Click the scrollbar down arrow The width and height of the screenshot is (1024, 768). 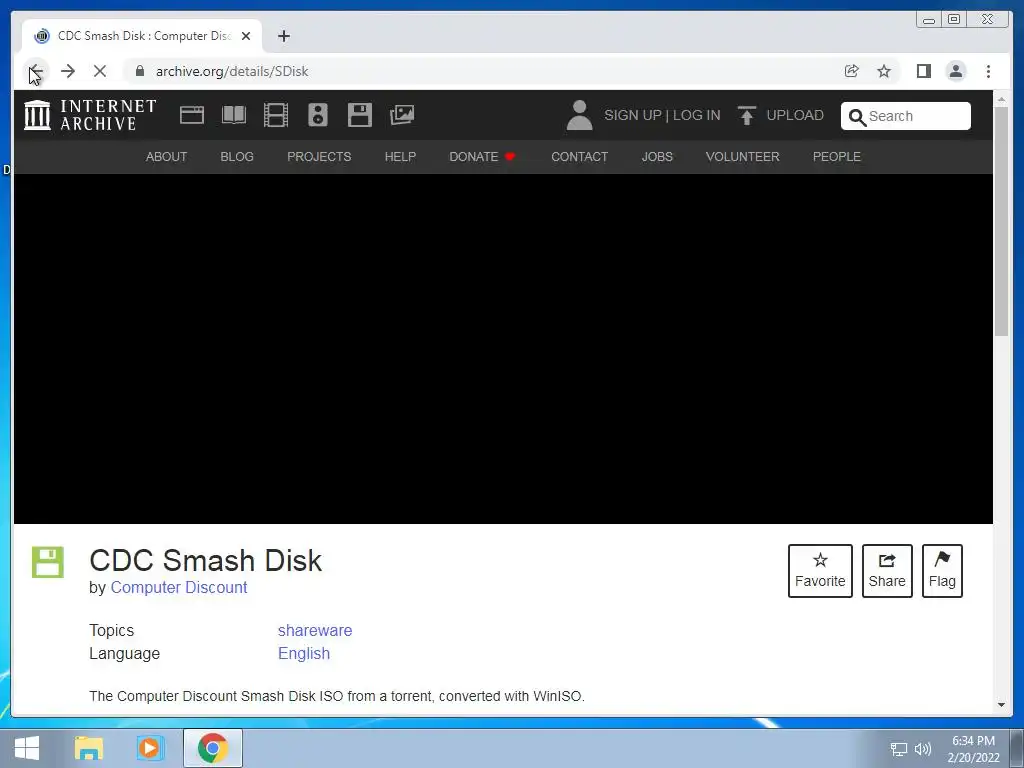click(x=1002, y=705)
